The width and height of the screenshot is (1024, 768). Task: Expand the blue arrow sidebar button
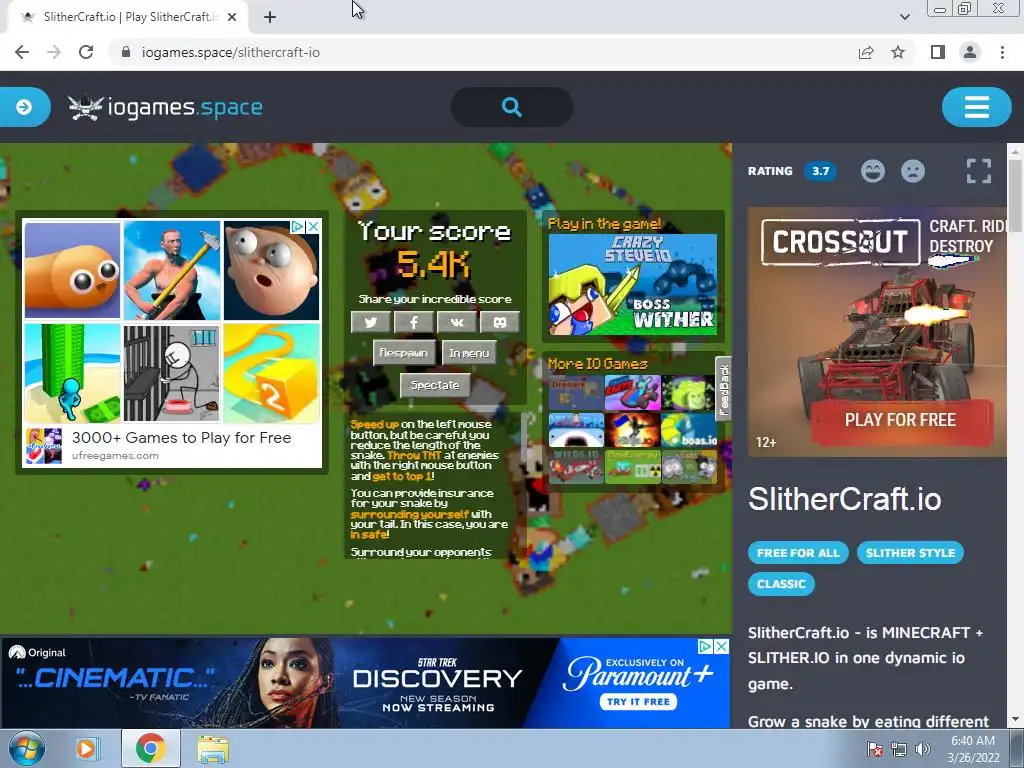24,106
